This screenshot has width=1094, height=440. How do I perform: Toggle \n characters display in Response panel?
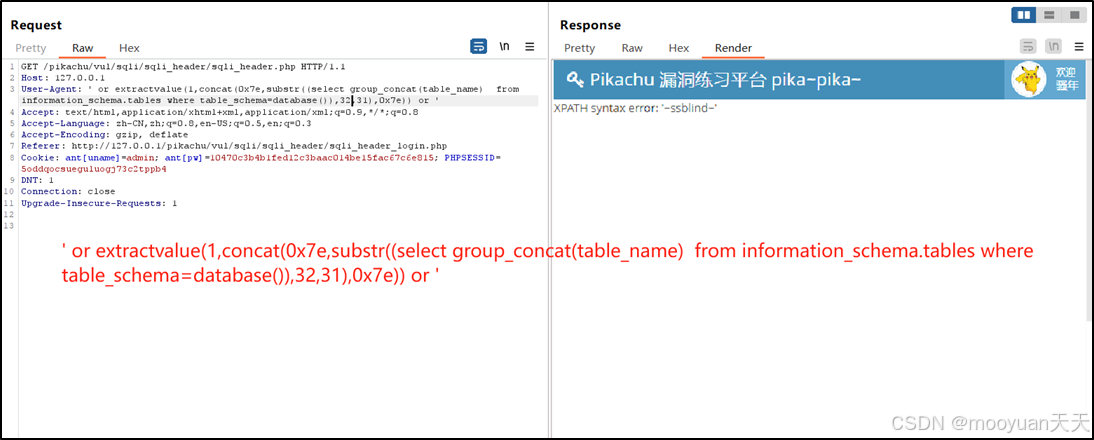pyautogui.click(x=1054, y=47)
